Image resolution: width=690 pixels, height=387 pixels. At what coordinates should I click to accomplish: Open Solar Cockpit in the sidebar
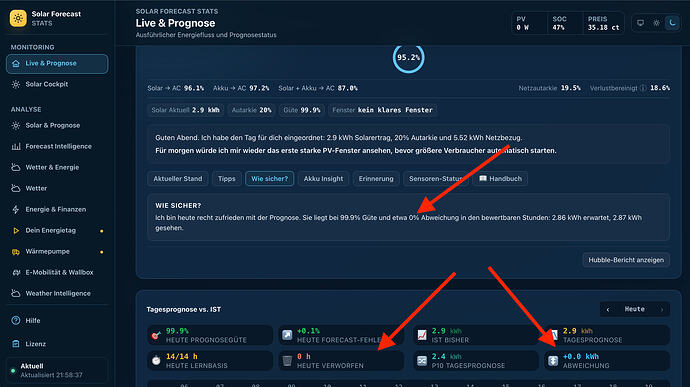pyautogui.click(x=57, y=84)
